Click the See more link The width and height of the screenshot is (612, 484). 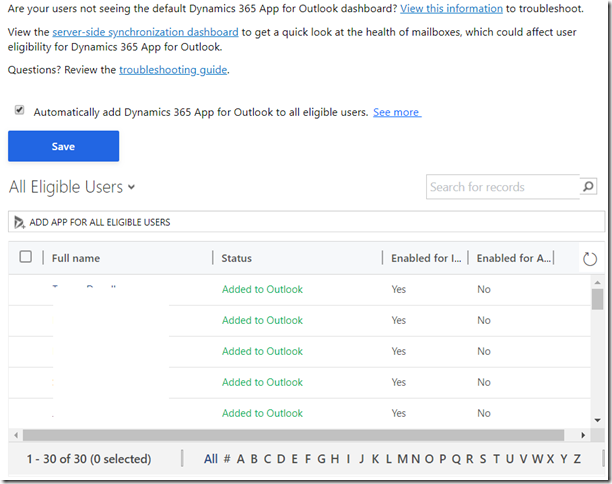397,112
